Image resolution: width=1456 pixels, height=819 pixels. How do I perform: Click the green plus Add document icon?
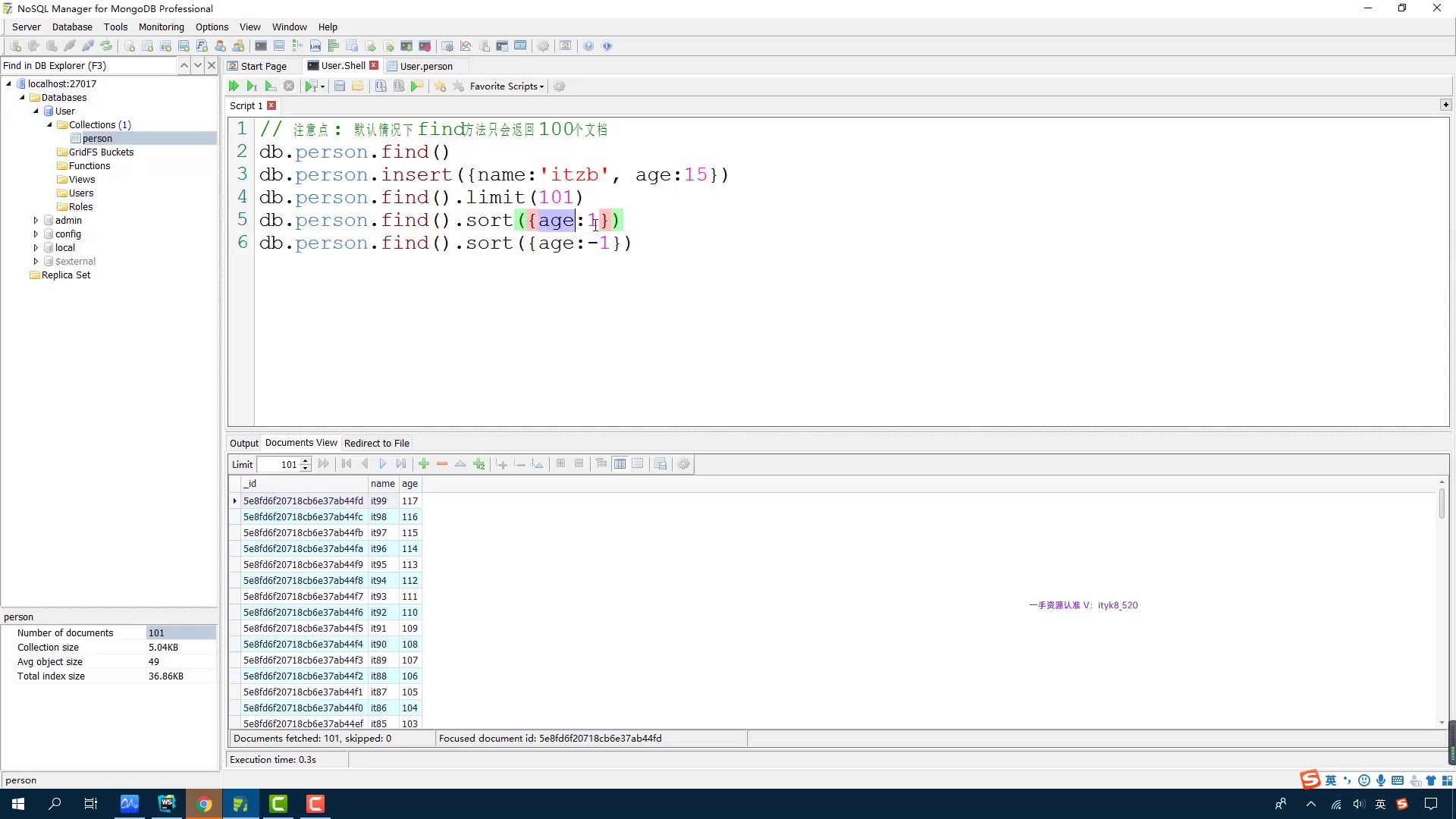tap(424, 464)
